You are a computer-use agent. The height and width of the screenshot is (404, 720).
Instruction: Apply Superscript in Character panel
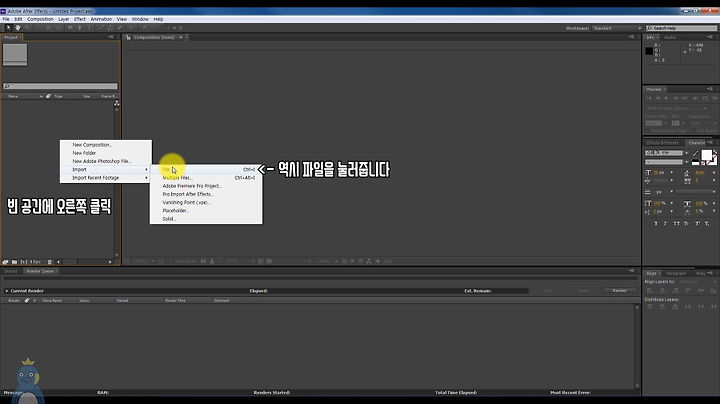[698, 223]
